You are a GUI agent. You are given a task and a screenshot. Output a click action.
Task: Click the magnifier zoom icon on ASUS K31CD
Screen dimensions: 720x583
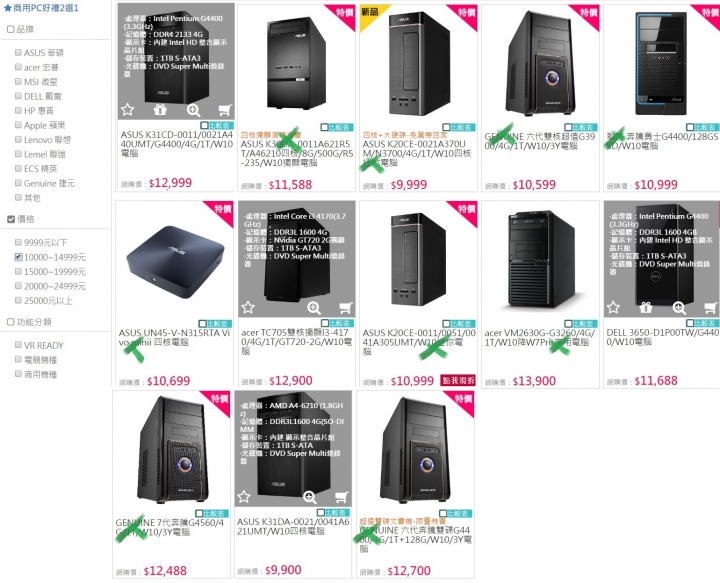[x=193, y=110]
